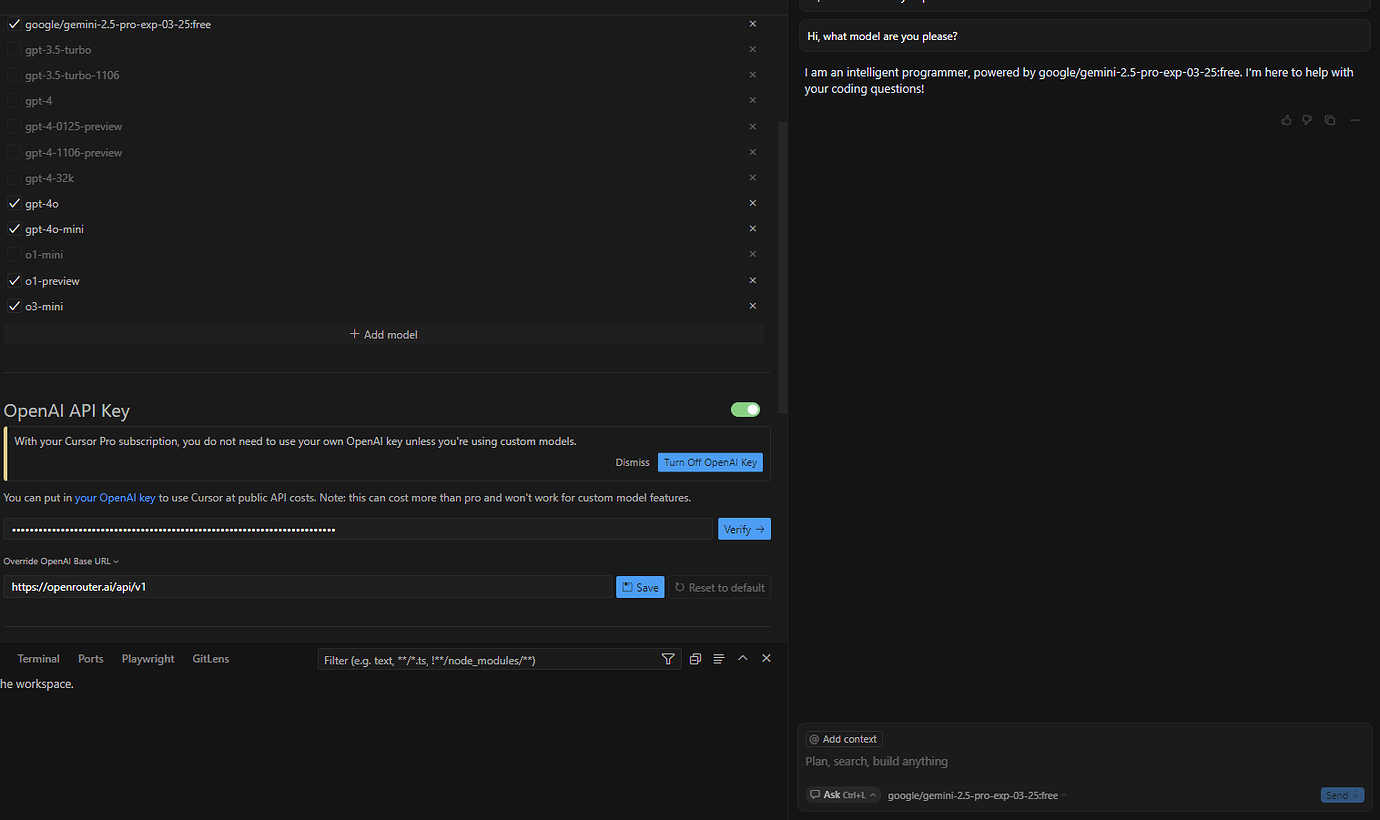This screenshot has height=820, width=1380.
Task: Click the OpenAI API key input field
Action: (358, 529)
